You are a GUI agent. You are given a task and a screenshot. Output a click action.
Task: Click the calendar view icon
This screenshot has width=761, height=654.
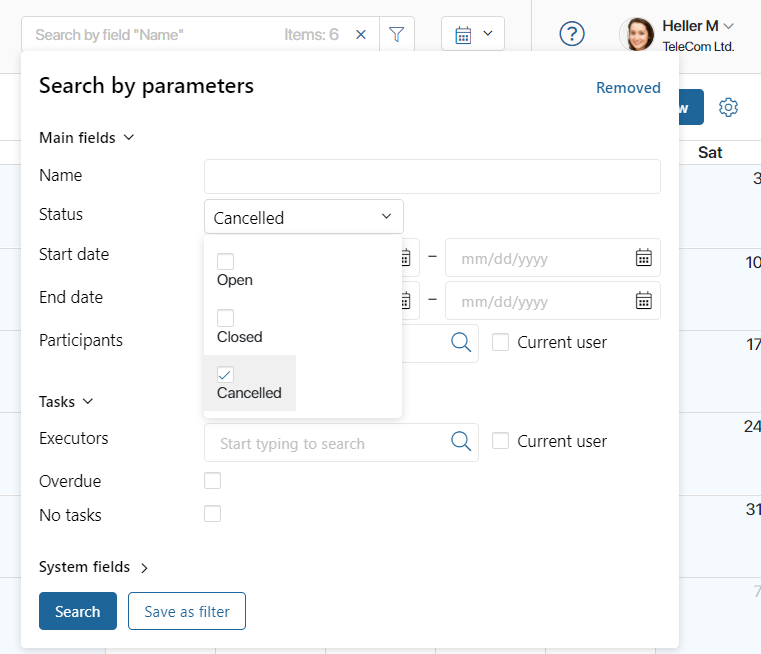click(x=463, y=35)
